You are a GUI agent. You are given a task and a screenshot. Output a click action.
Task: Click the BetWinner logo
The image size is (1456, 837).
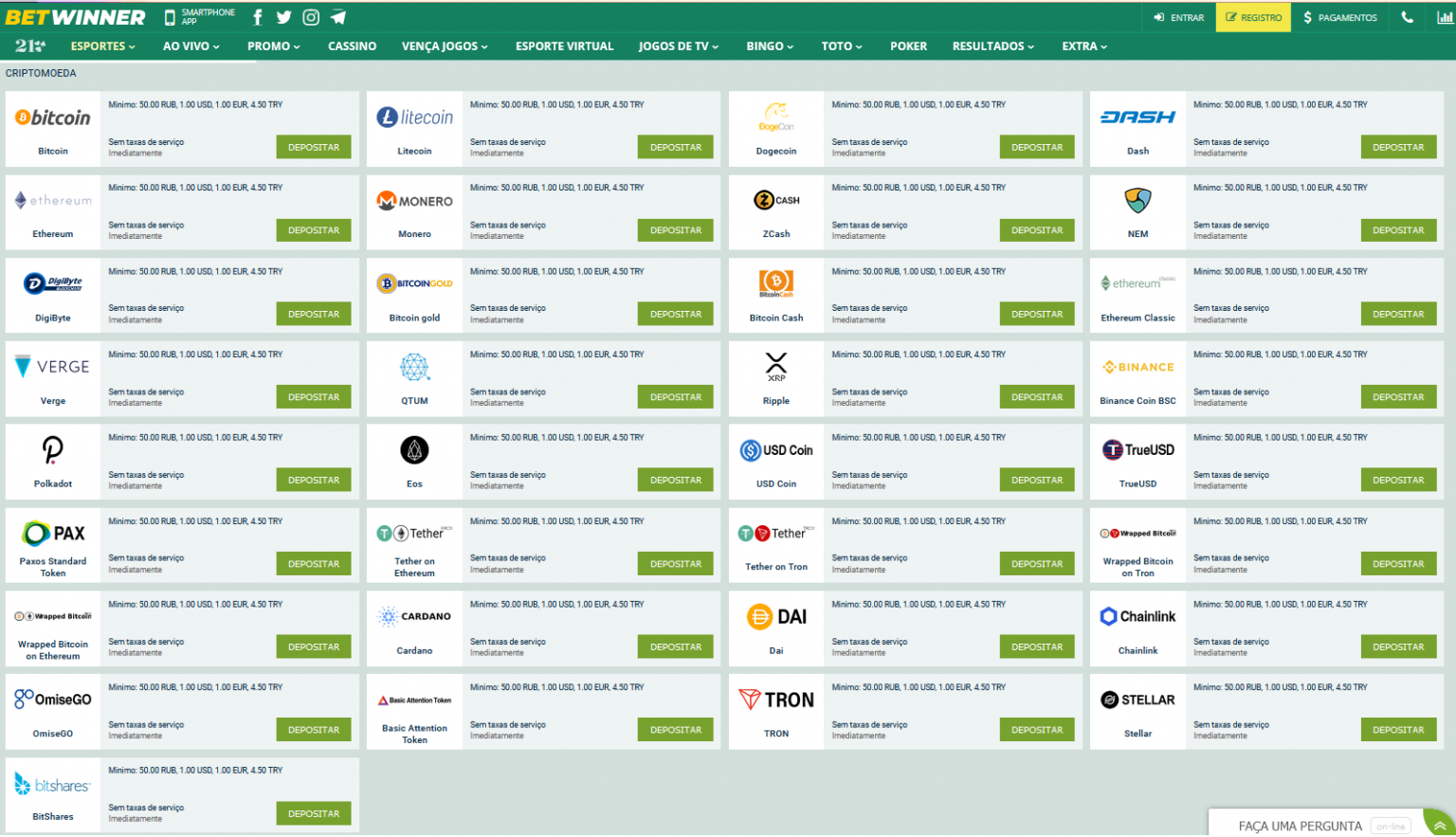pos(76,17)
